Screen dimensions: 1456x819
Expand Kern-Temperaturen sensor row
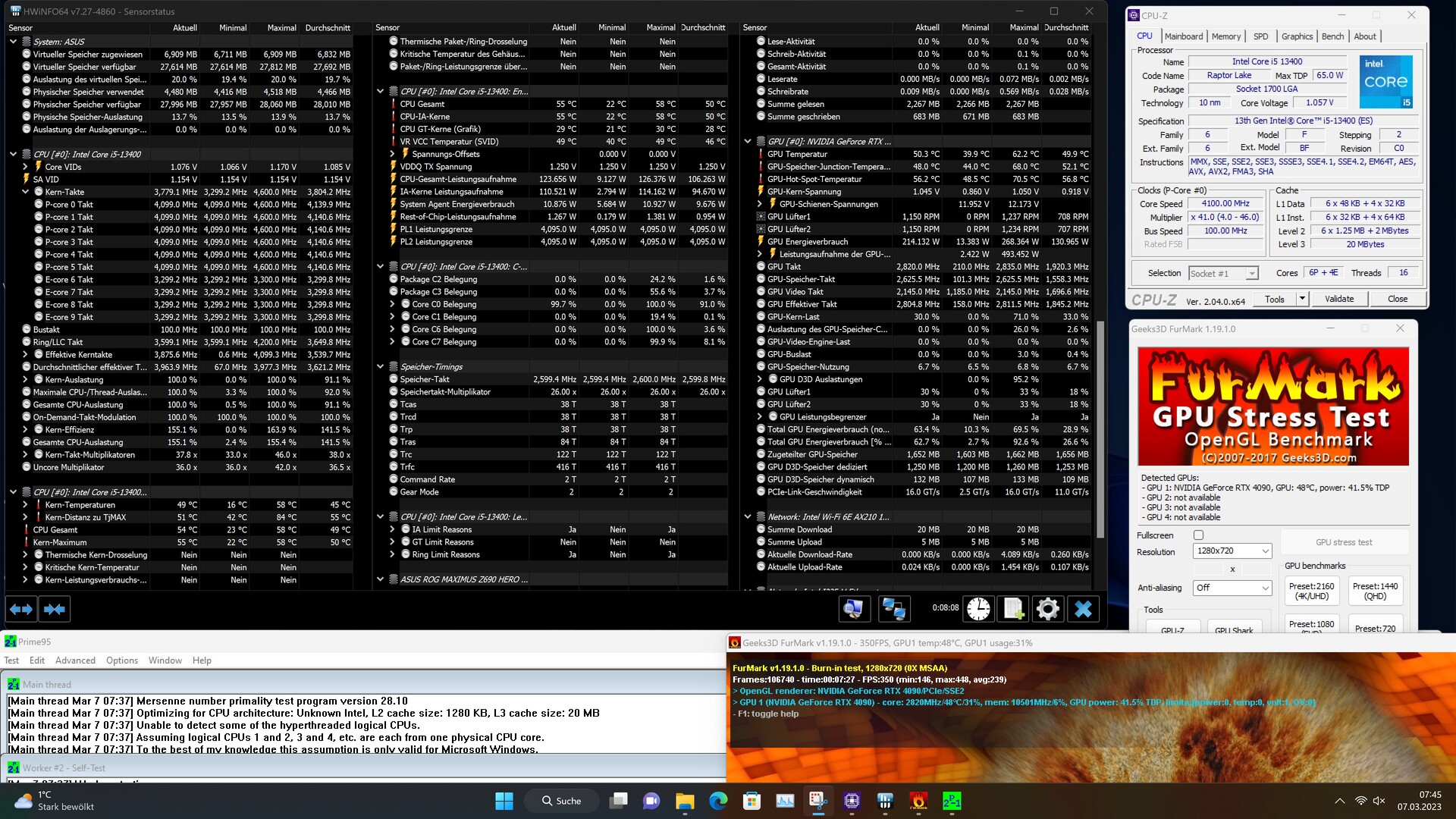[x=25, y=505]
